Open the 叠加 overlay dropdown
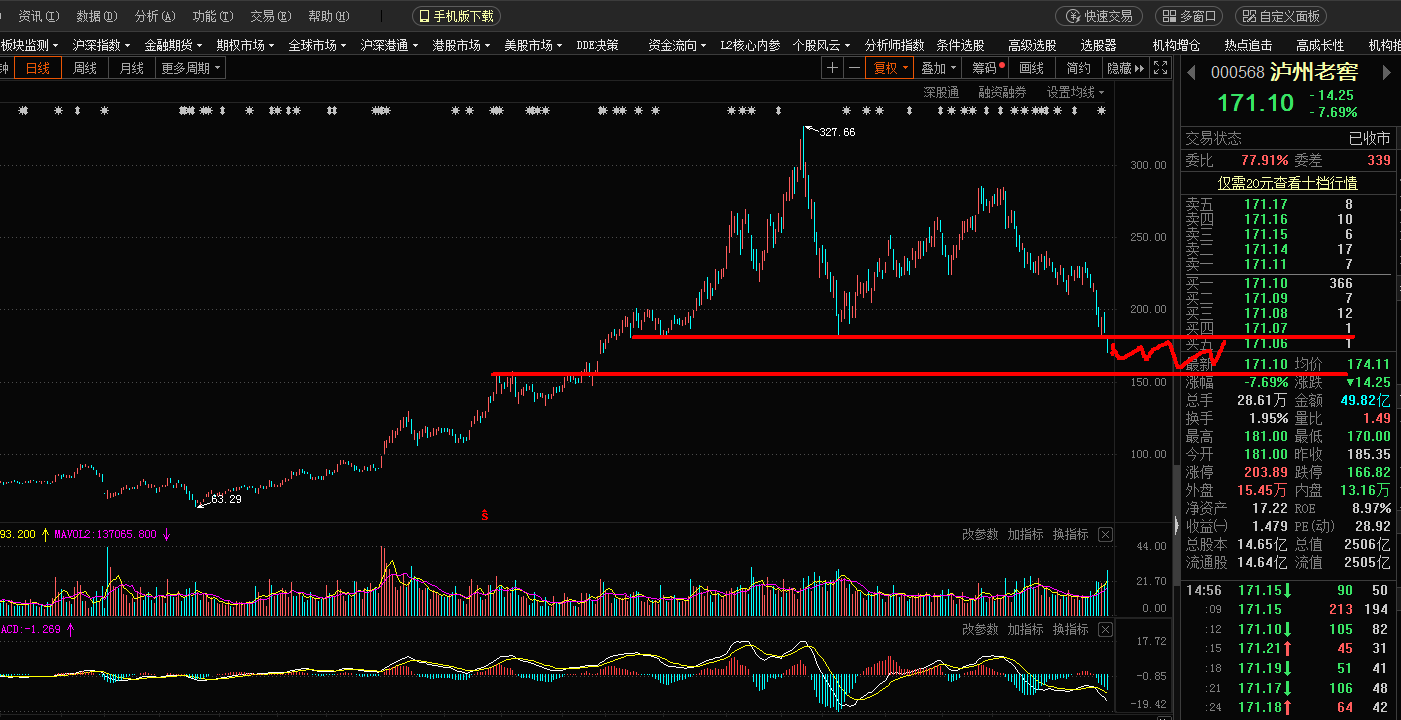Viewport: 1401px width, 720px height. [x=938, y=68]
